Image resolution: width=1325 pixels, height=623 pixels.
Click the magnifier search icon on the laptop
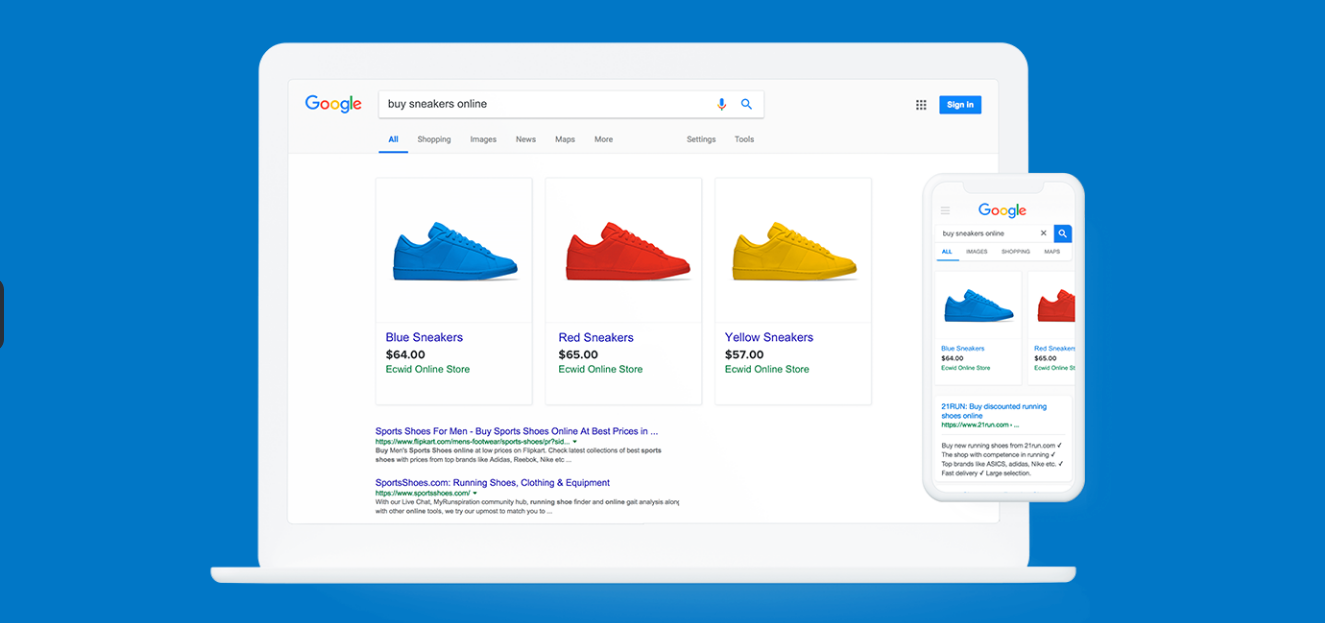point(746,104)
